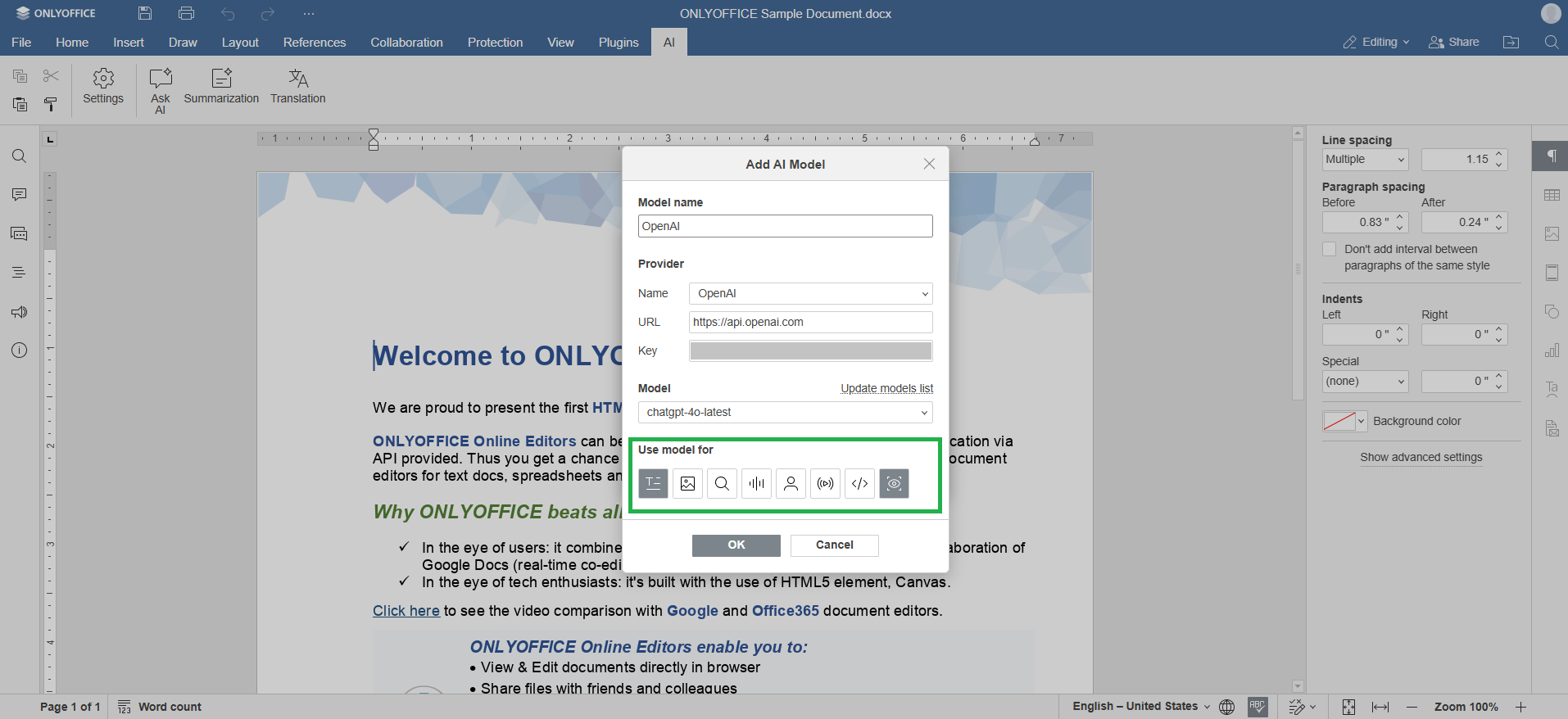Switch to the Collaboration tab

pos(406,43)
